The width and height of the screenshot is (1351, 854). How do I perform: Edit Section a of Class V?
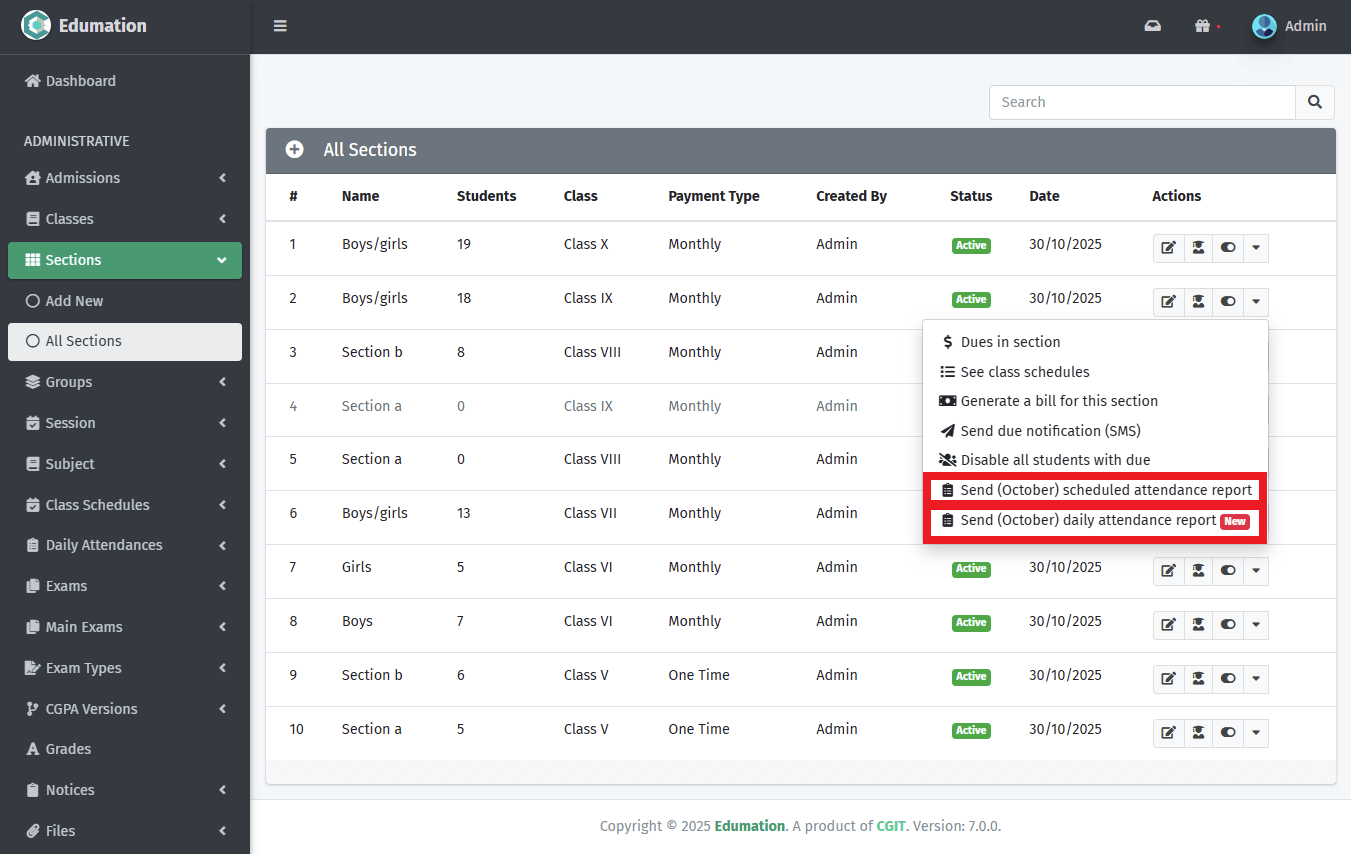[x=1168, y=733]
